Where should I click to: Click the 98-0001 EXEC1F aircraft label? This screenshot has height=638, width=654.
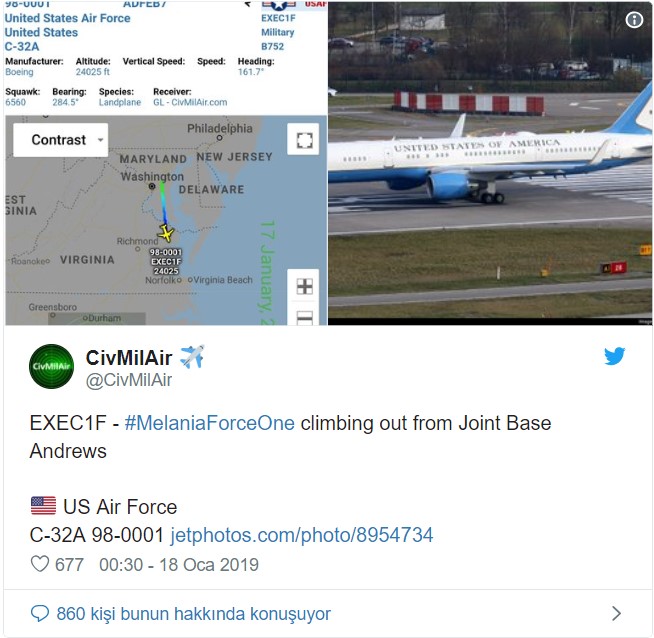(165, 261)
